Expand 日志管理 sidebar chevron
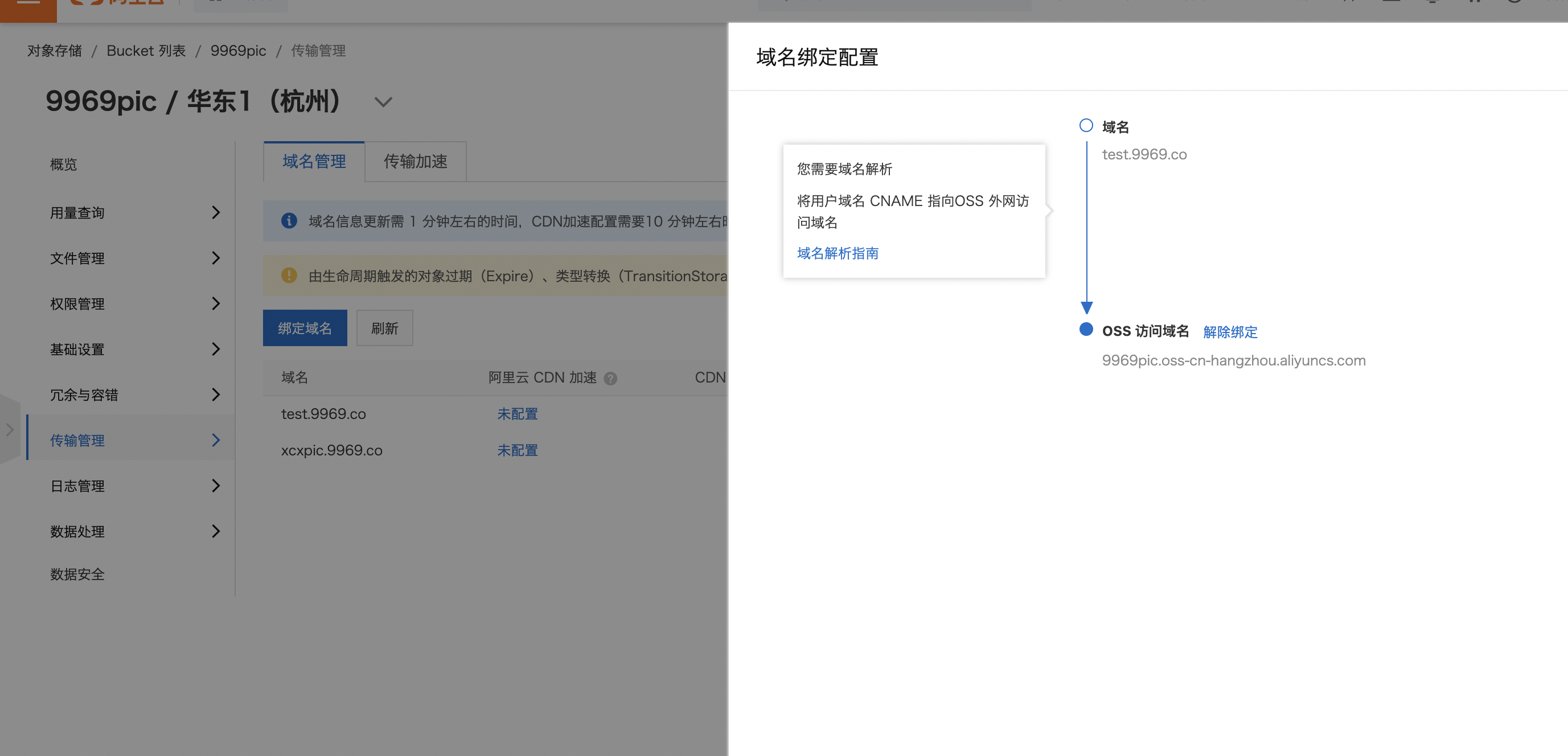Image resolution: width=1568 pixels, height=756 pixels. pyautogui.click(x=215, y=486)
